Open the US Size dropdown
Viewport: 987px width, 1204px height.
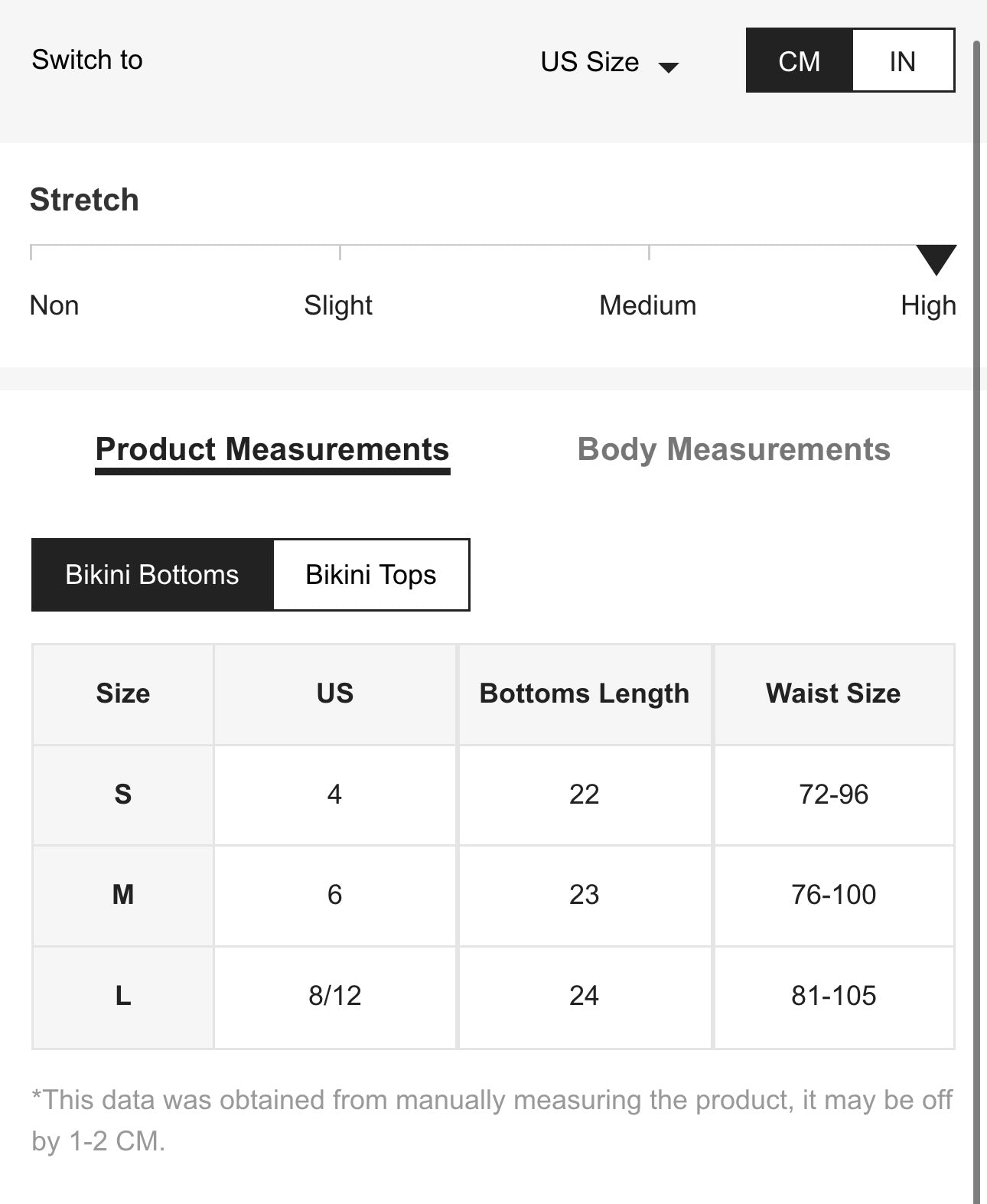coord(590,62)
